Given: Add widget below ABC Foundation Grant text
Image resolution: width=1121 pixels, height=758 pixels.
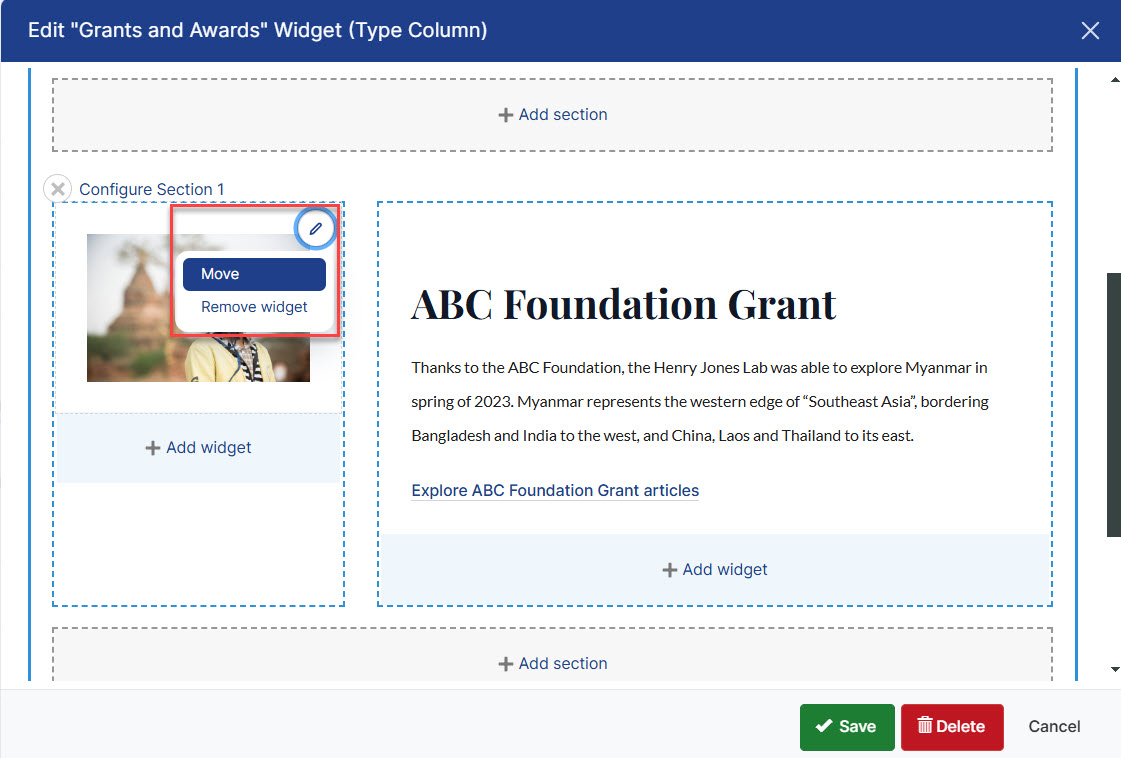Looking at the screenshot, I should (x=714, y=569).
